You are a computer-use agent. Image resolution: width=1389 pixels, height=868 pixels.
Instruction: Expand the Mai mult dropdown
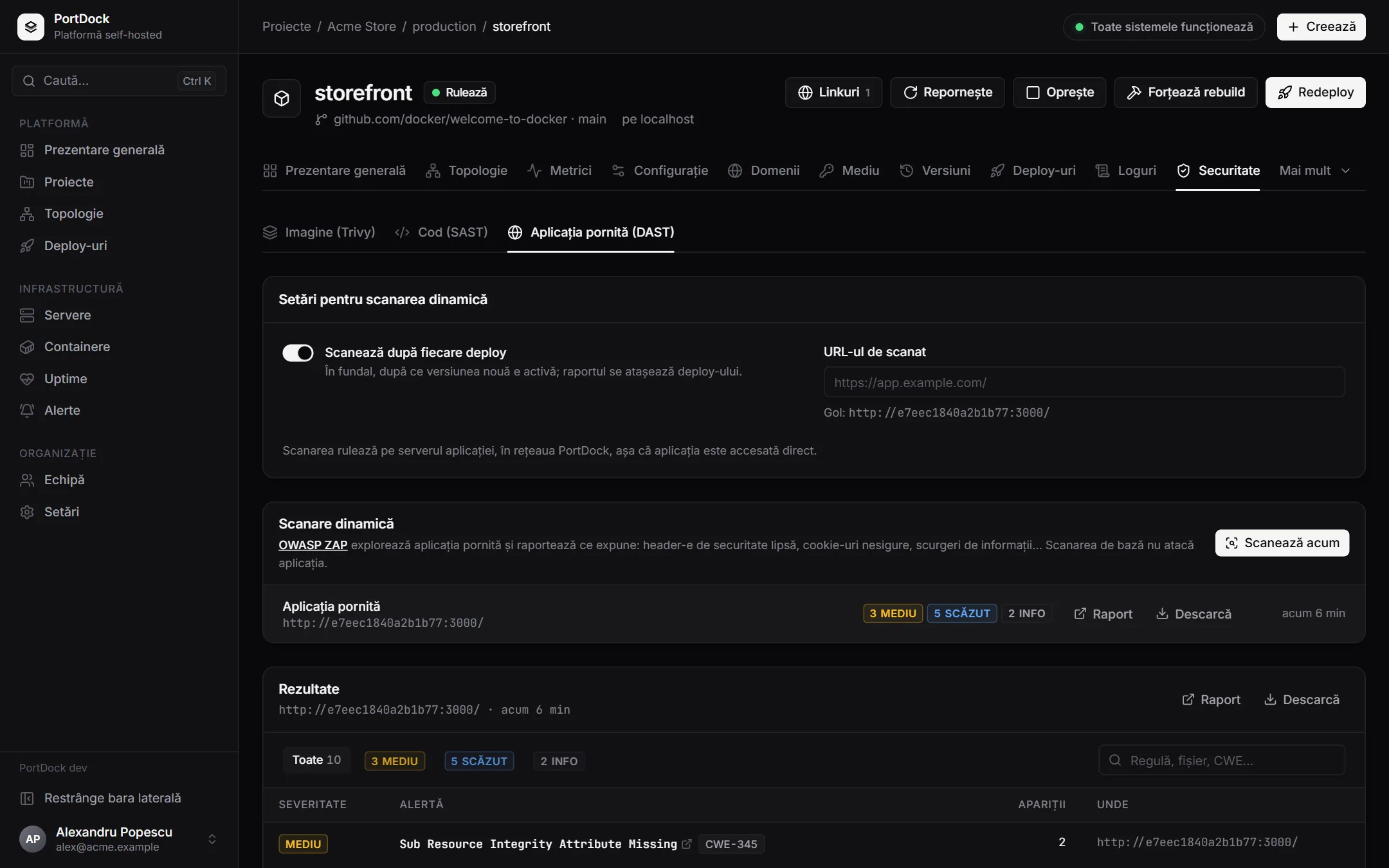(1314, 170)
